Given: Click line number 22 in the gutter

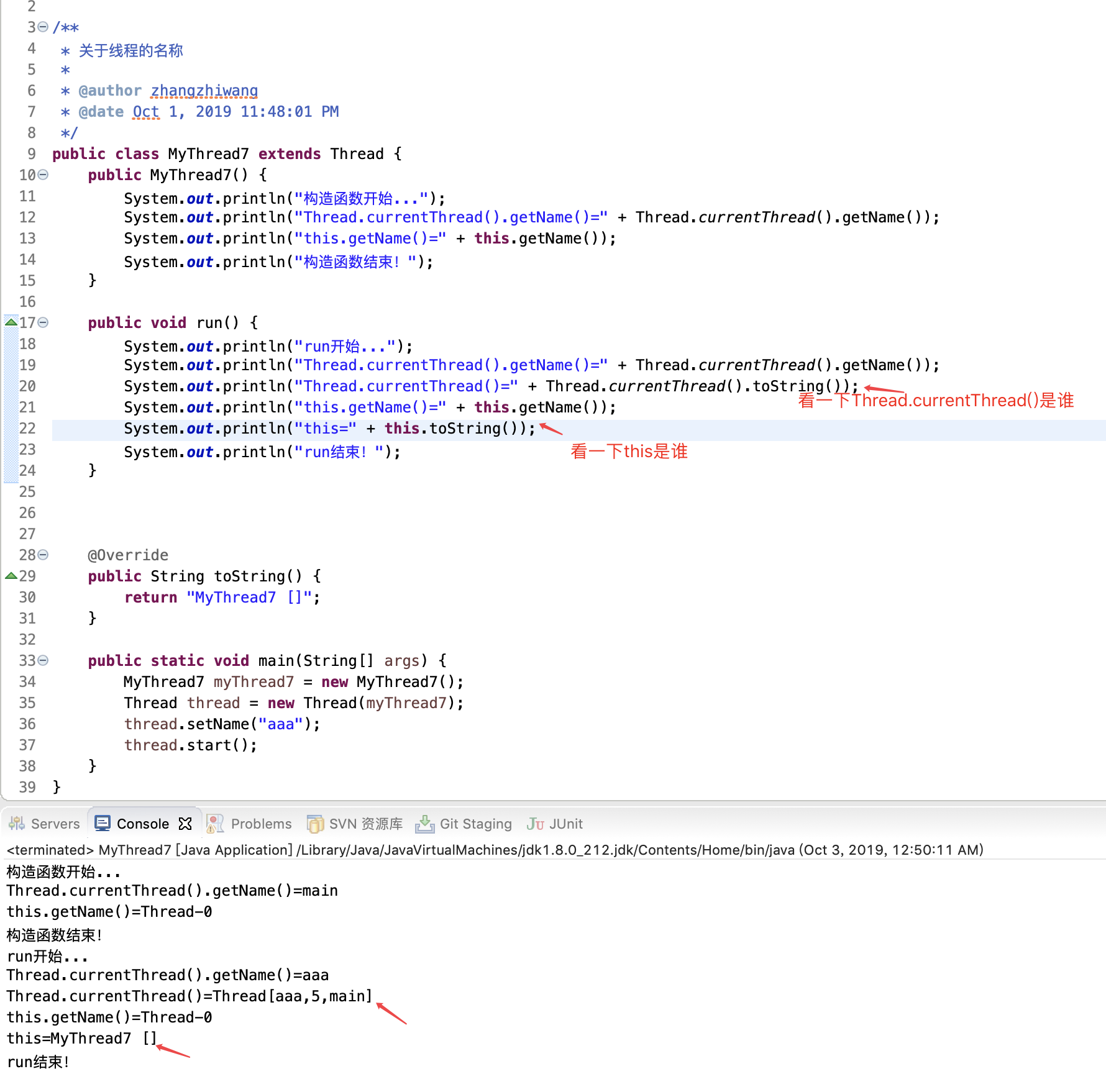Looking at the screenshot, I should click(x=27, y=428).
